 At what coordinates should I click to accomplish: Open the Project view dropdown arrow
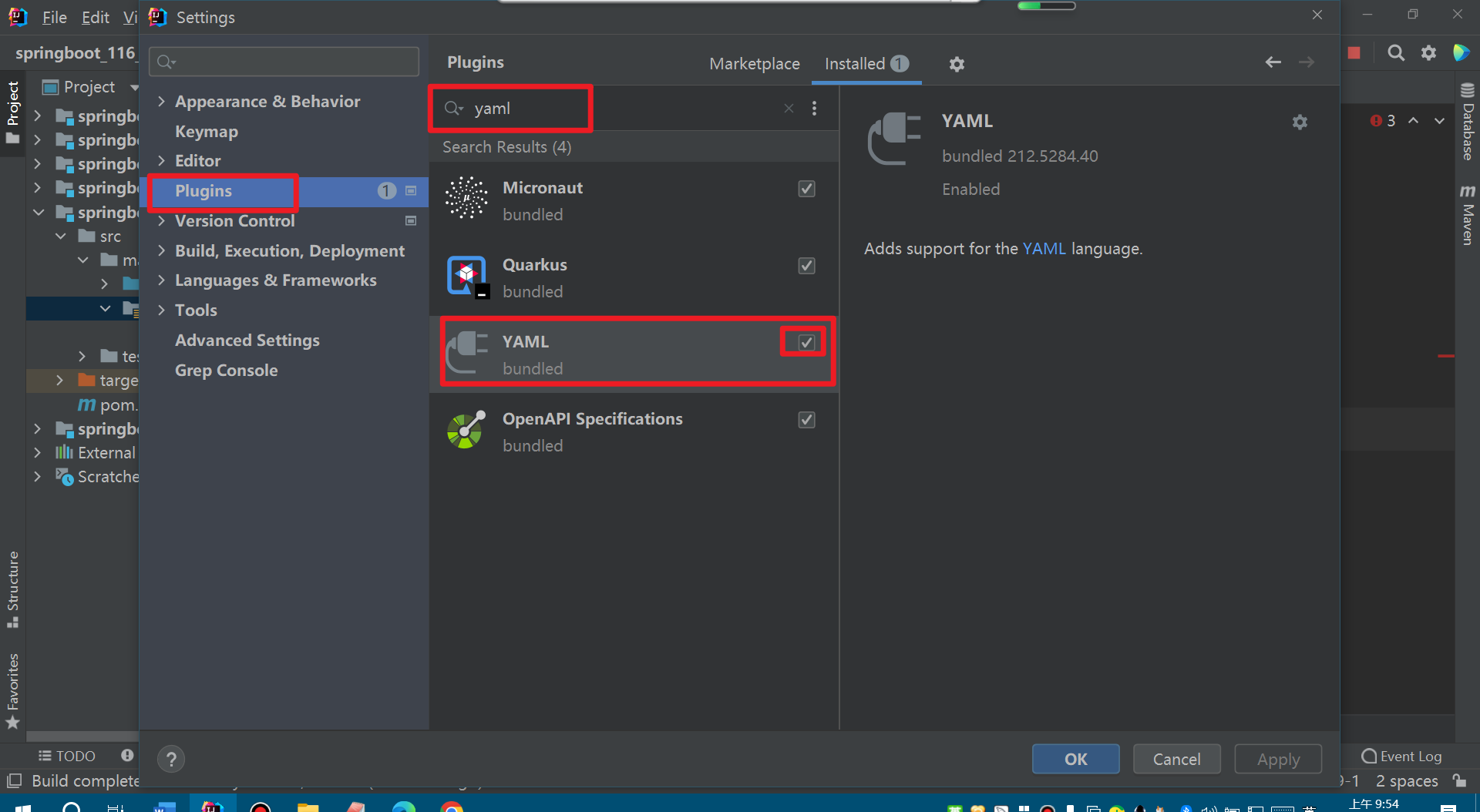(x=134, y=87)
